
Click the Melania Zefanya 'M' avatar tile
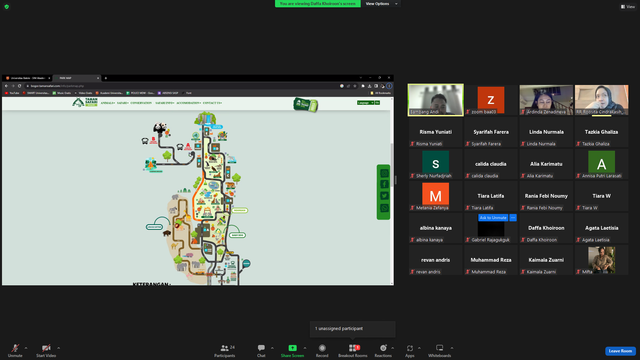tap(436, 196)
